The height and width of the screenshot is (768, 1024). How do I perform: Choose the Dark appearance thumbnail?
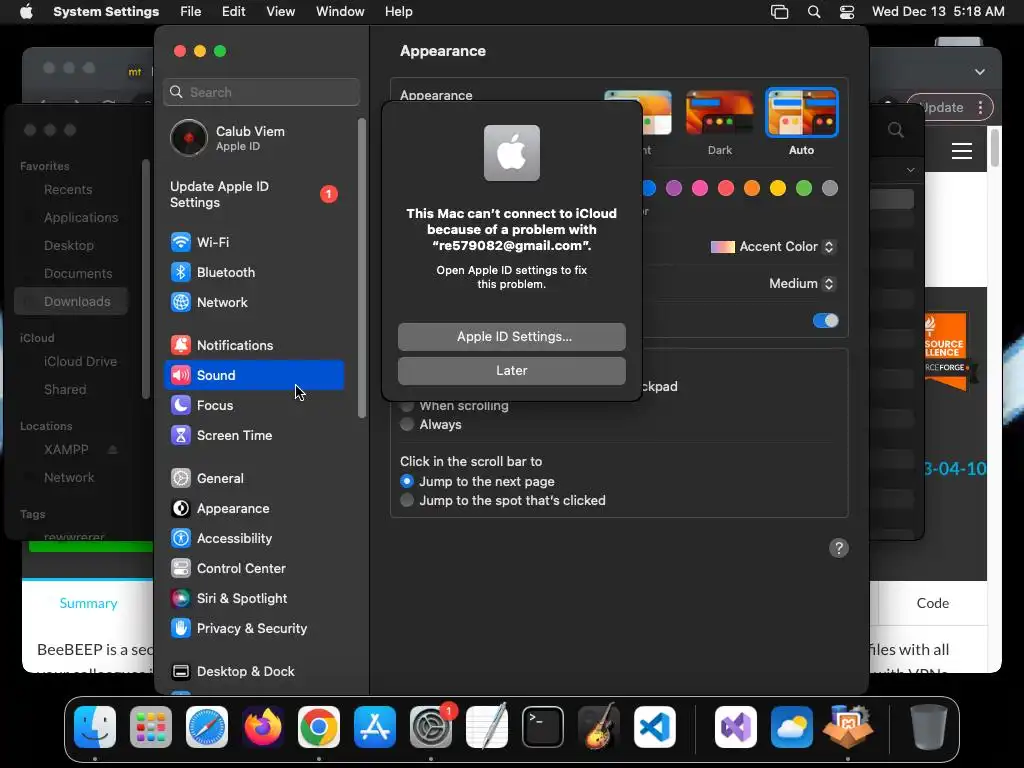click(x=719, y=113)
